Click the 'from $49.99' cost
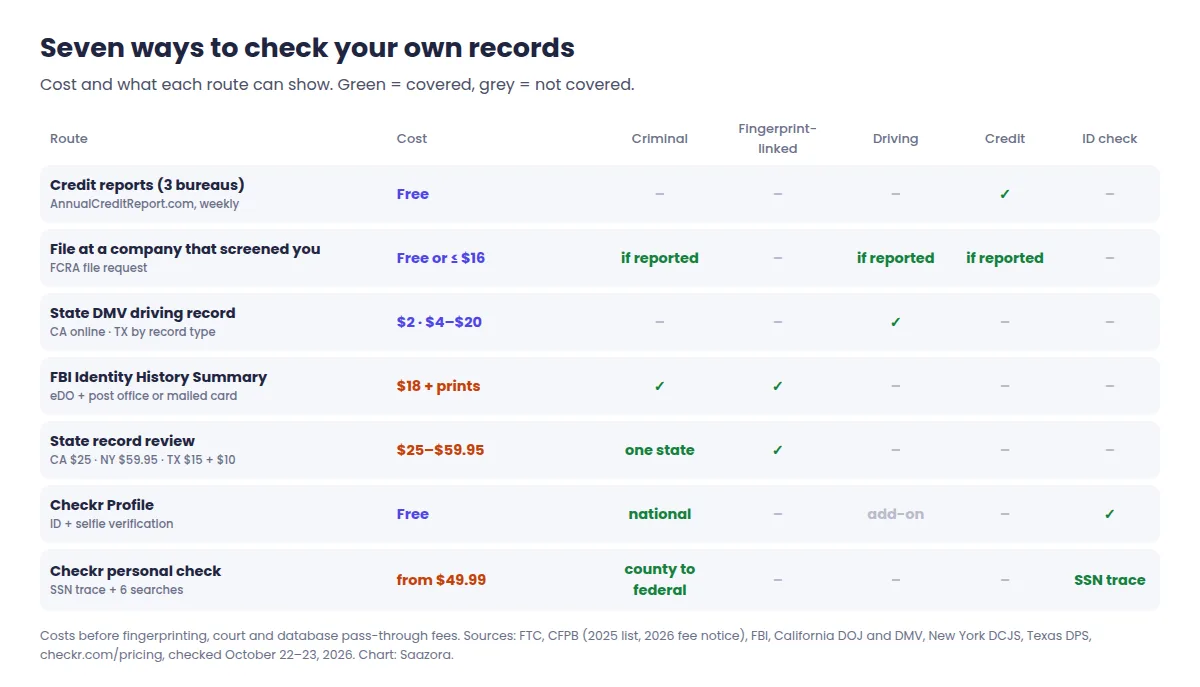 click(x=441, y=580)
